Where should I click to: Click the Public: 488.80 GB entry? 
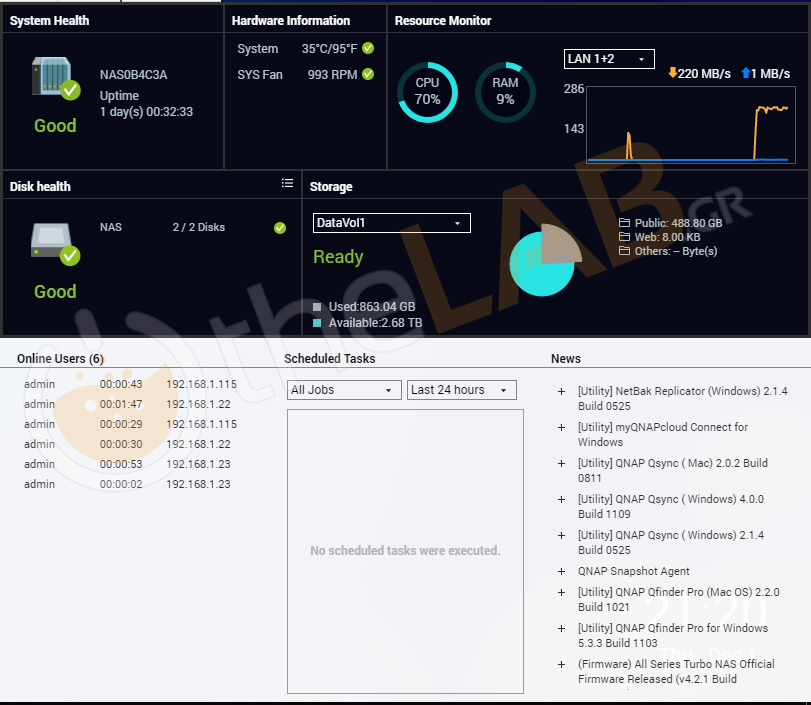[678, 223]
